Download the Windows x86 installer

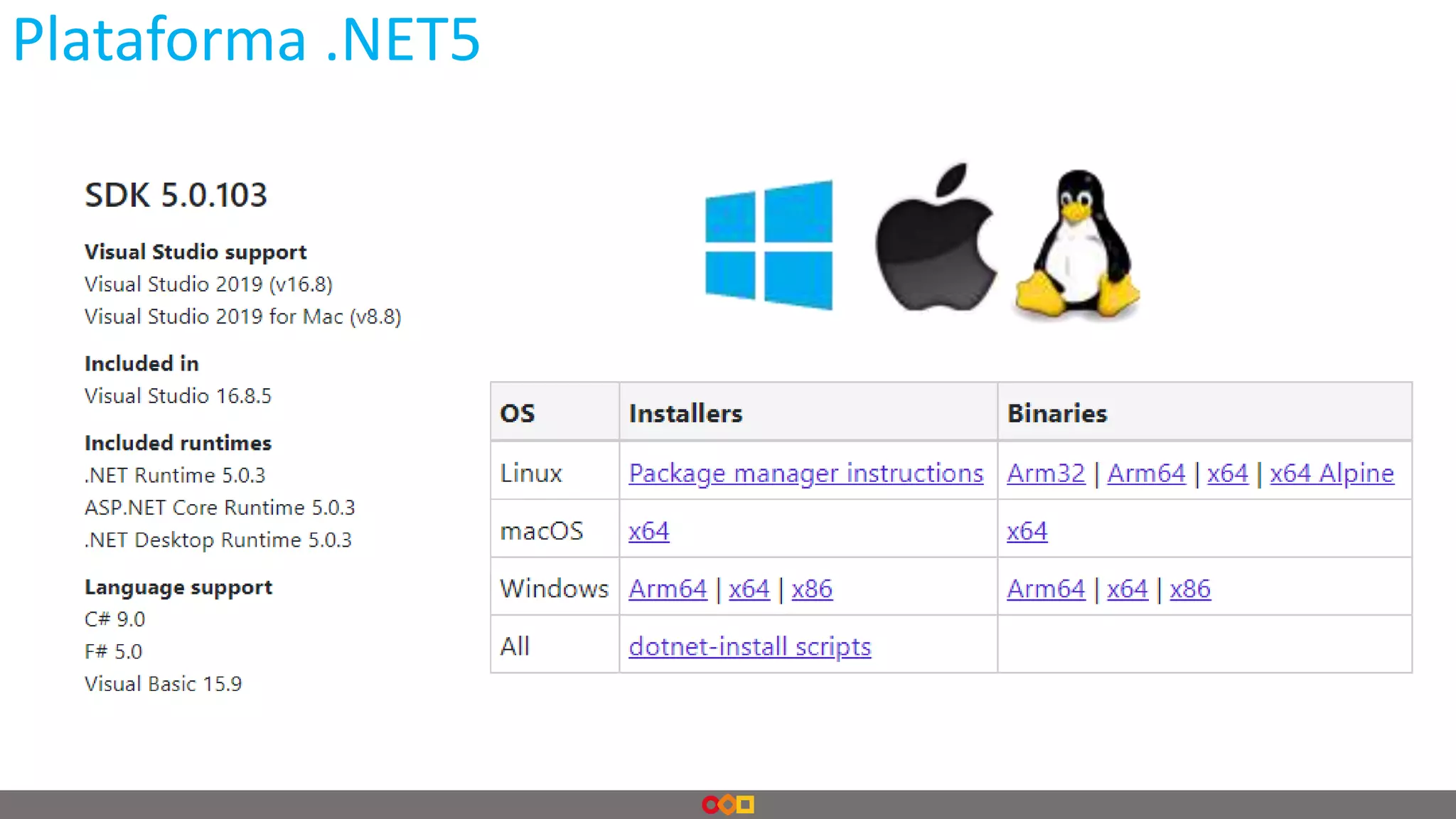[812, 589]
